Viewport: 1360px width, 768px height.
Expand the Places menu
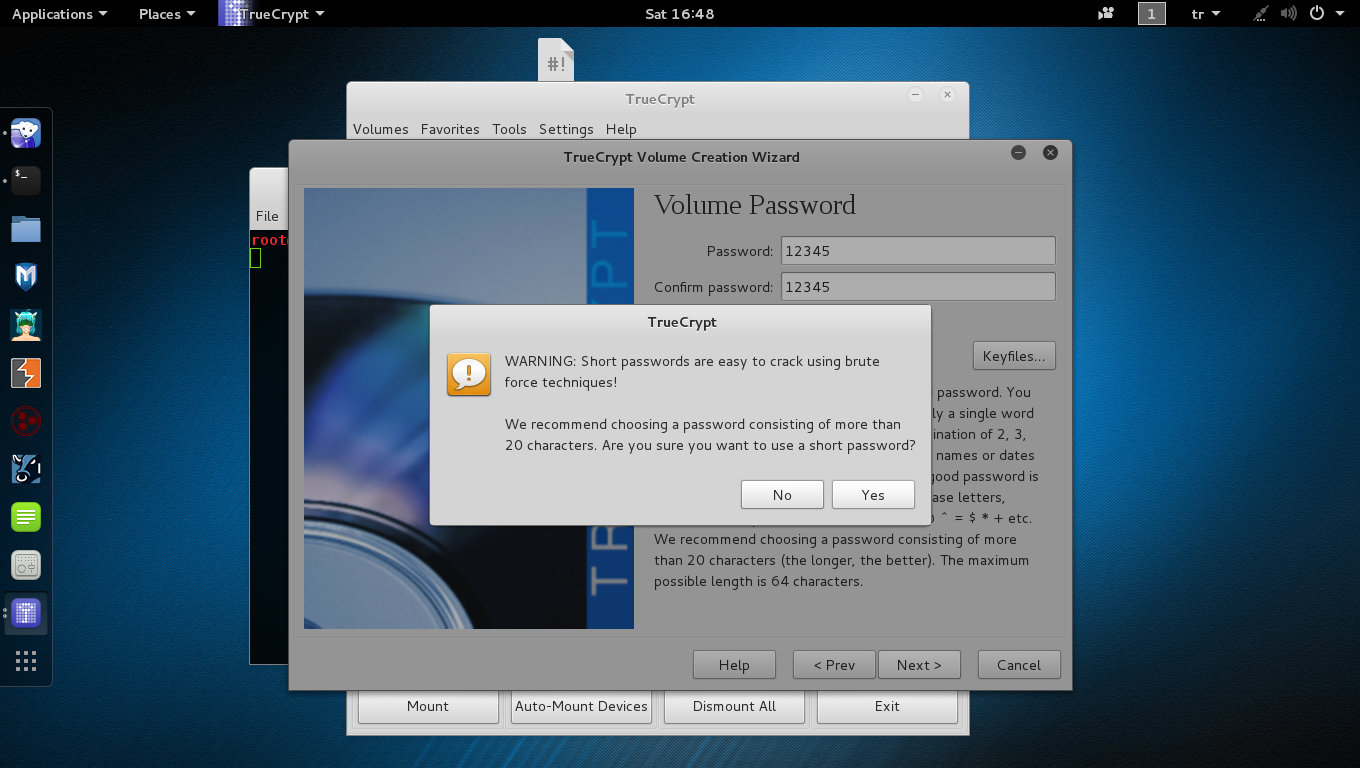(x=166, y=14)
